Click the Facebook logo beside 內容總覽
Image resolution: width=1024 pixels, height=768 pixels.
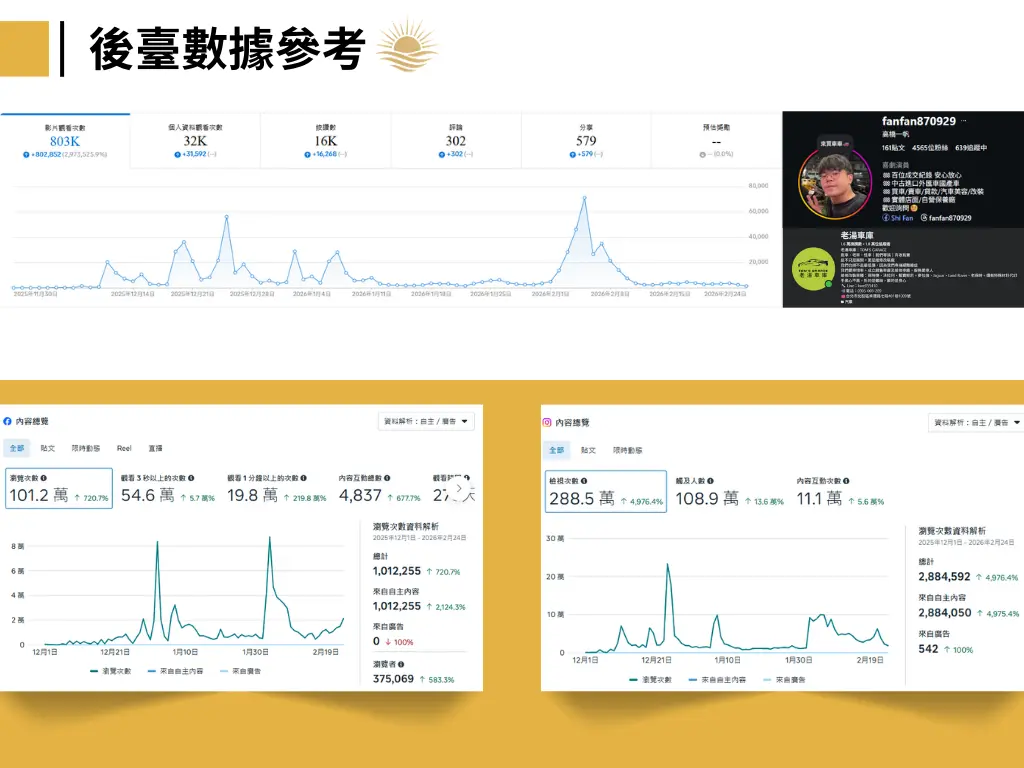point(8,422)
